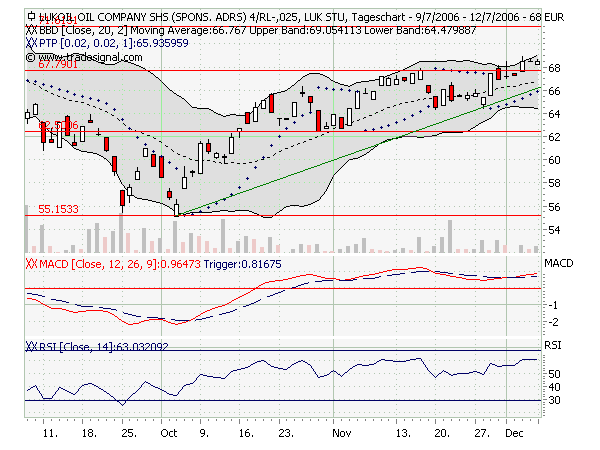Click the 64 price axis label

[x=554, y=114]
